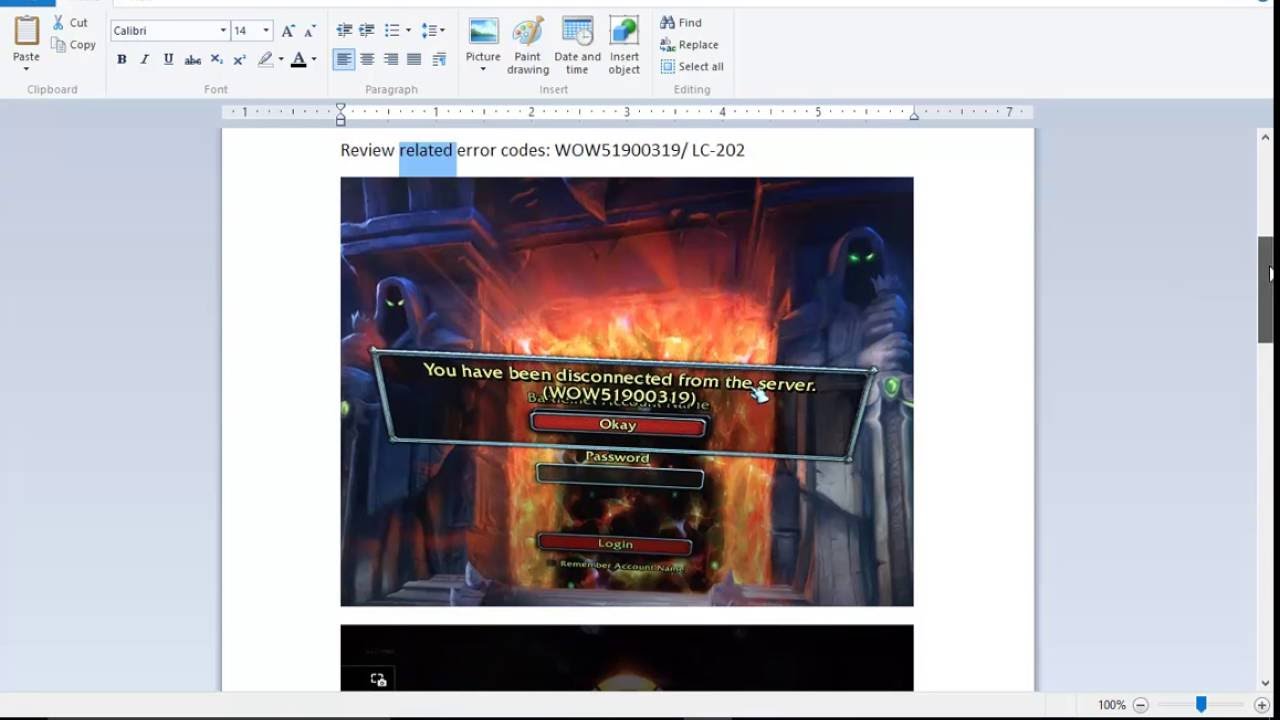Toggle italic formatting
Viewport: 1280px width, 720px height.
pos(145,60)
